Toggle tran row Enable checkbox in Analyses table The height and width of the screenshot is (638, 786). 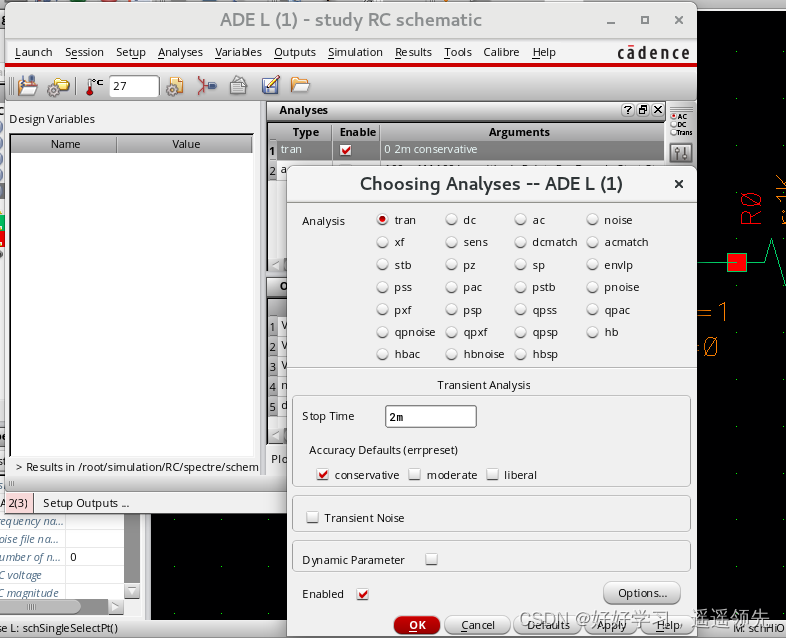click(x=345, y=149)
